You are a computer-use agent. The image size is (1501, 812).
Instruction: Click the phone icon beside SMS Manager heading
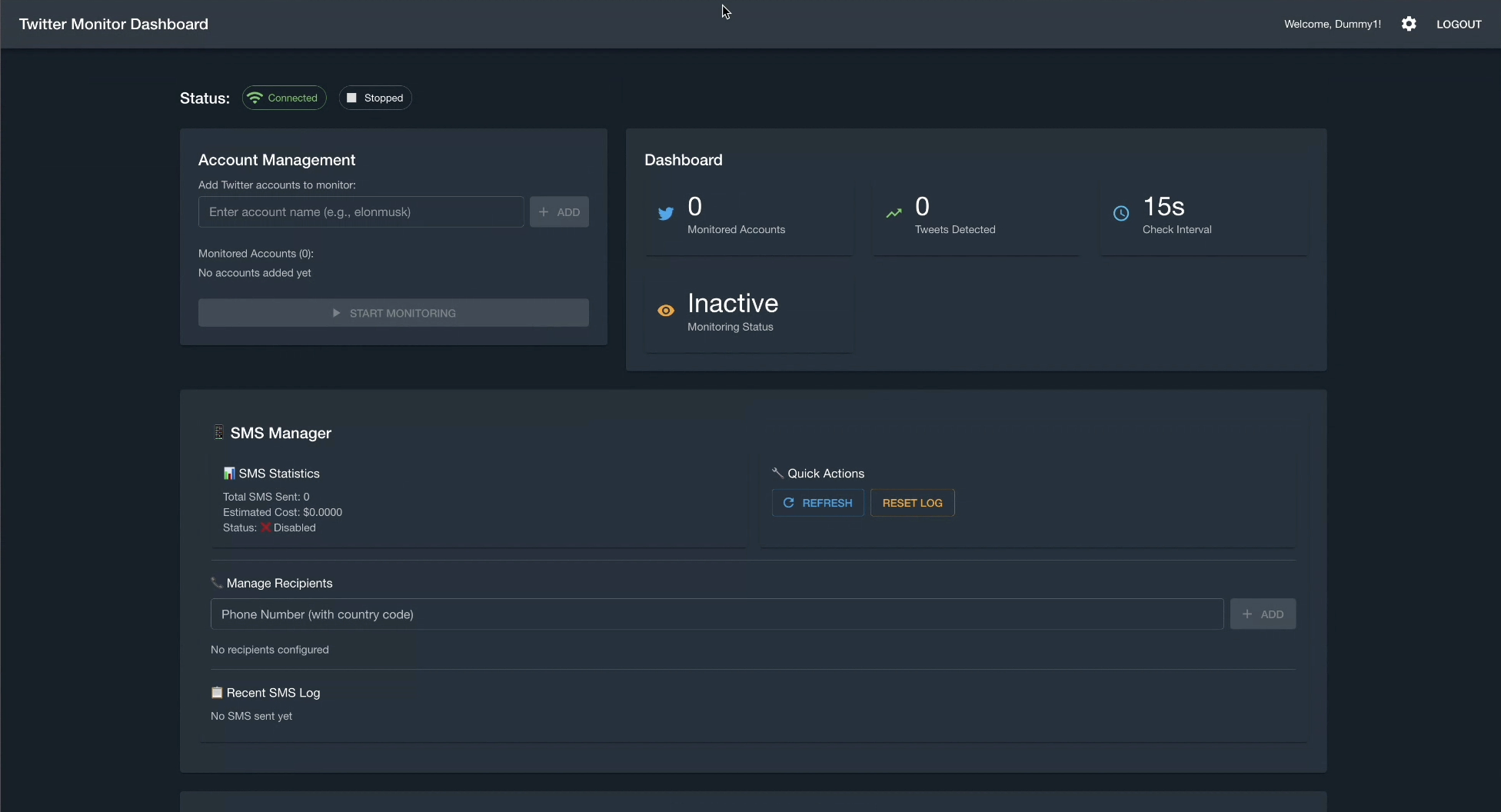click(218, 433)
